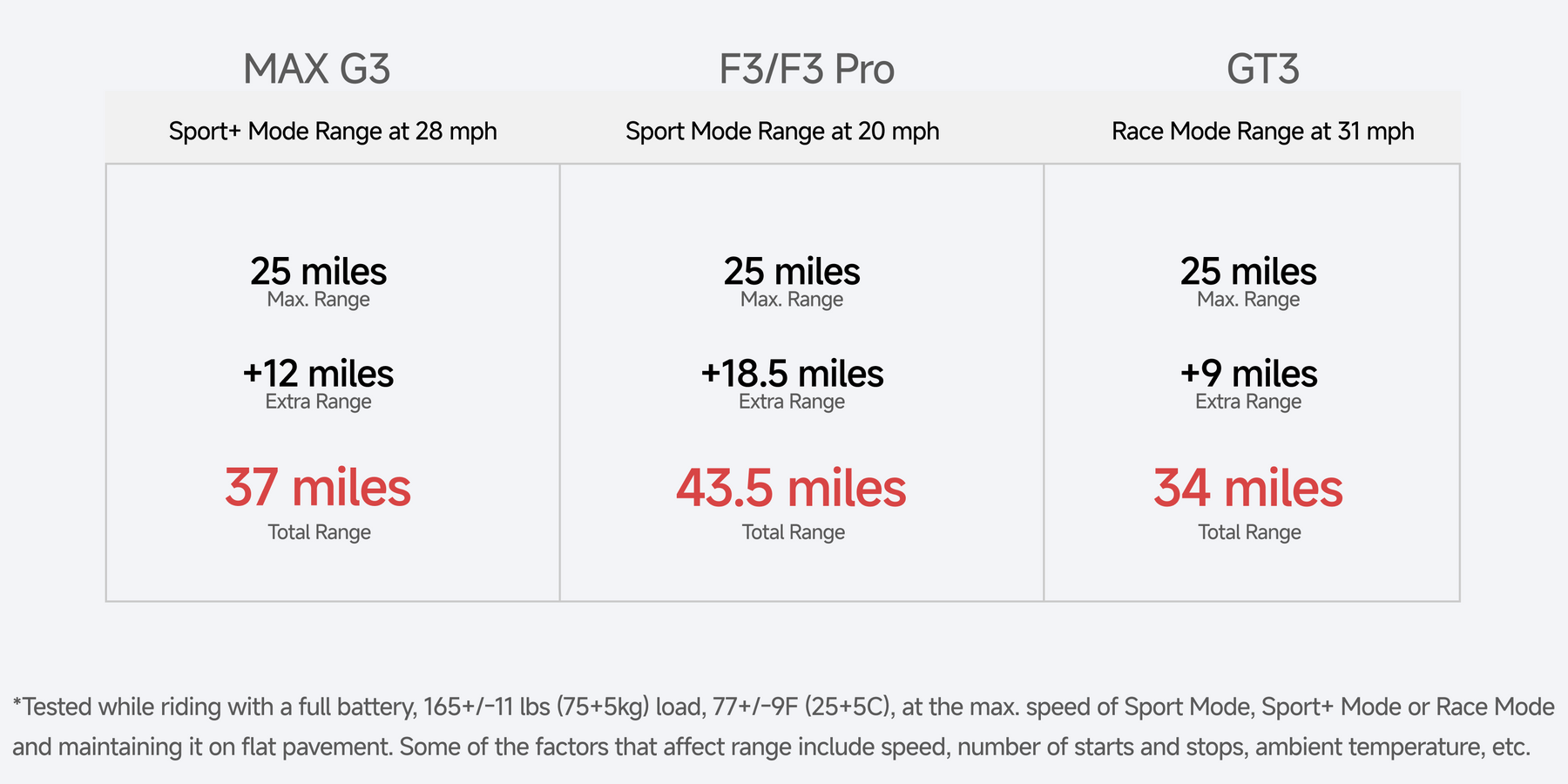Click F3/F3 Pro's 25 miles max range

click(792, 272)
